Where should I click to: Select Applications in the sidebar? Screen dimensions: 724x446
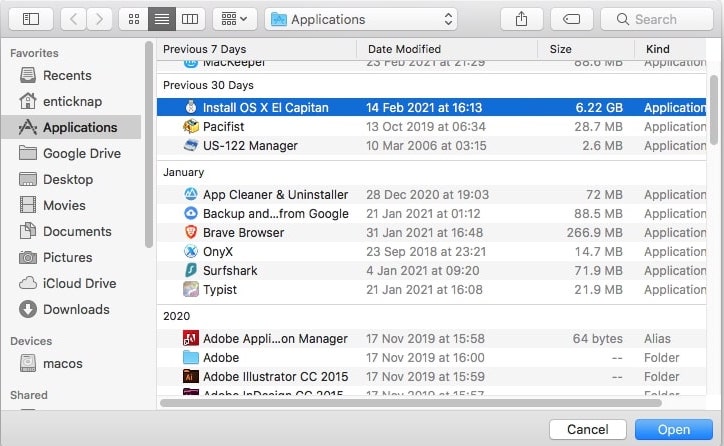point(71,127)
